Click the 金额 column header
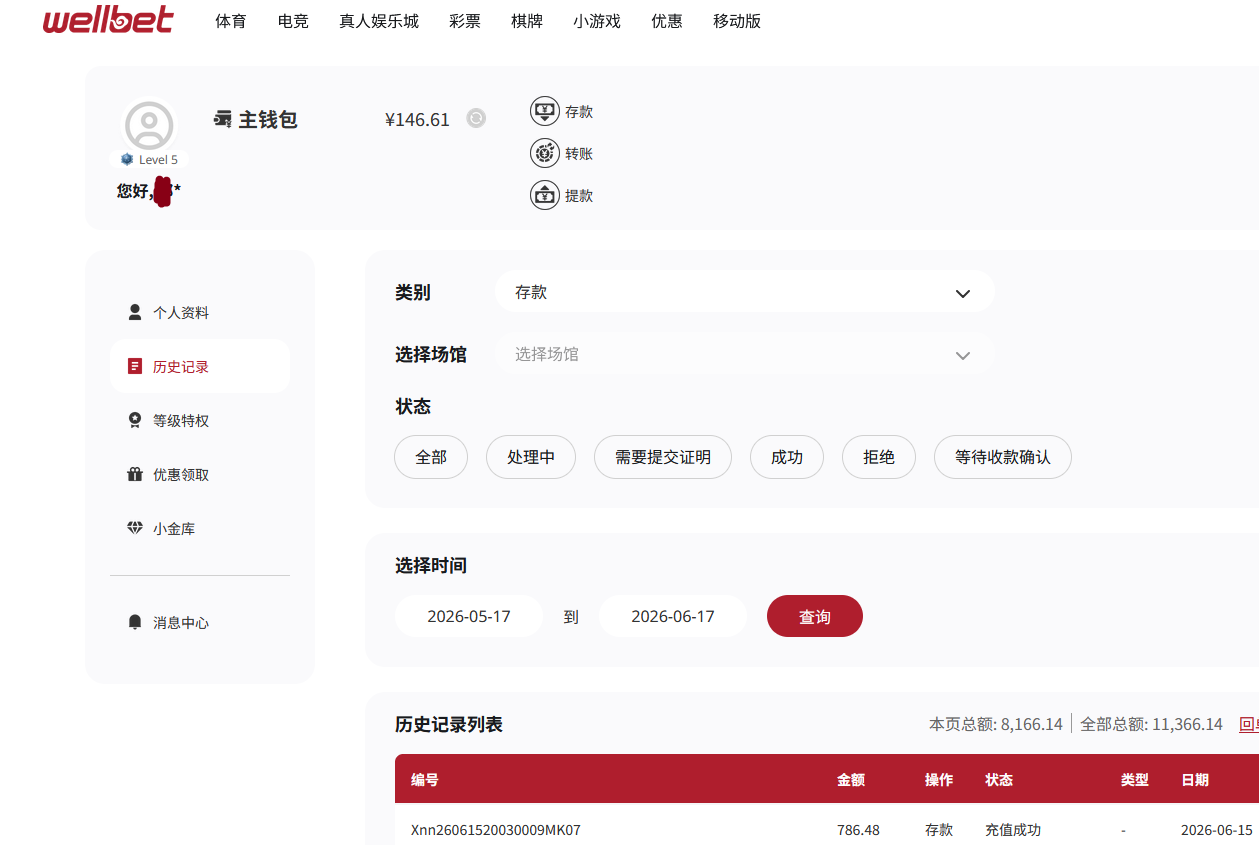The height and width of the screenshot is (845, 1259). [851, 780]
